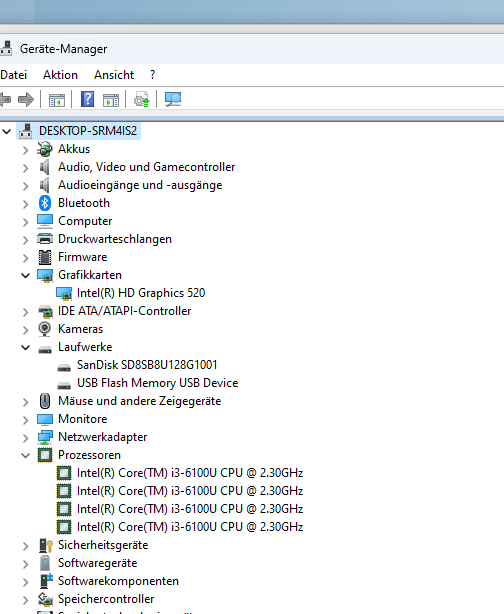Collapse the Prozessoren category
This screenshot has height=614, width=504.
click(25, 455)
